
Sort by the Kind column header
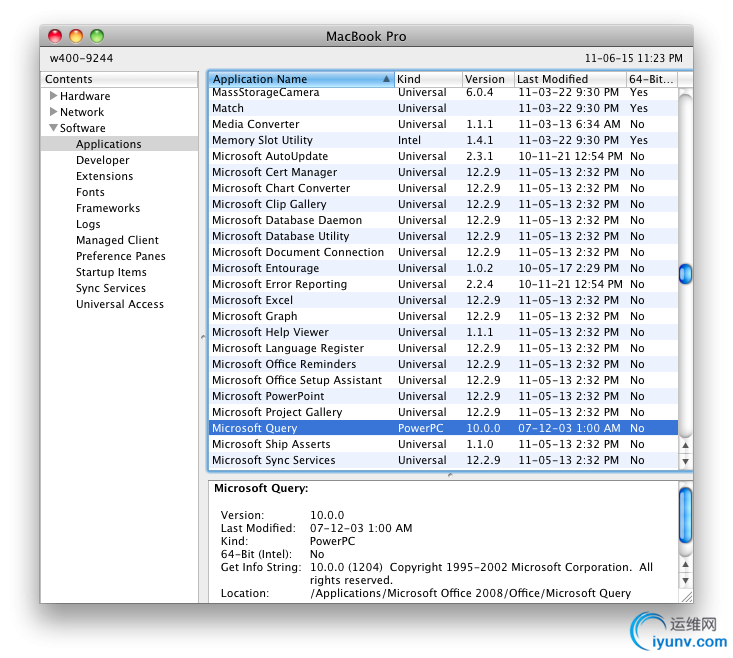point(428,79)
